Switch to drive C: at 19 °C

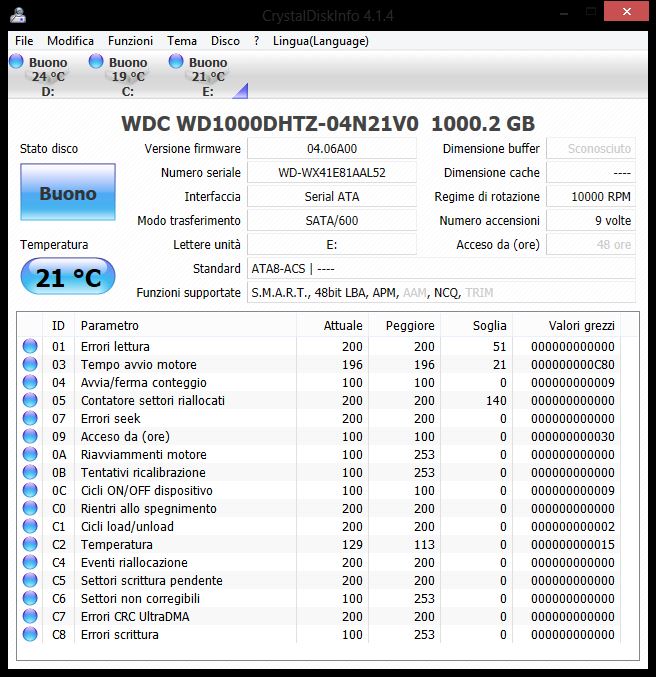coord(128,76)
